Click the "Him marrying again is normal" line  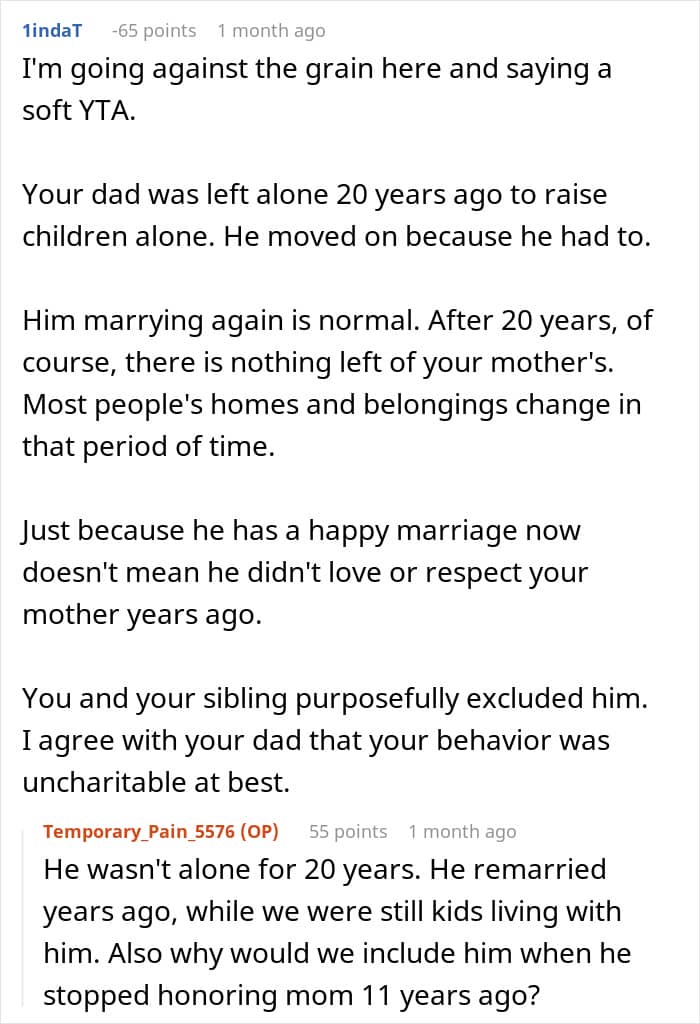coord(338,321)
